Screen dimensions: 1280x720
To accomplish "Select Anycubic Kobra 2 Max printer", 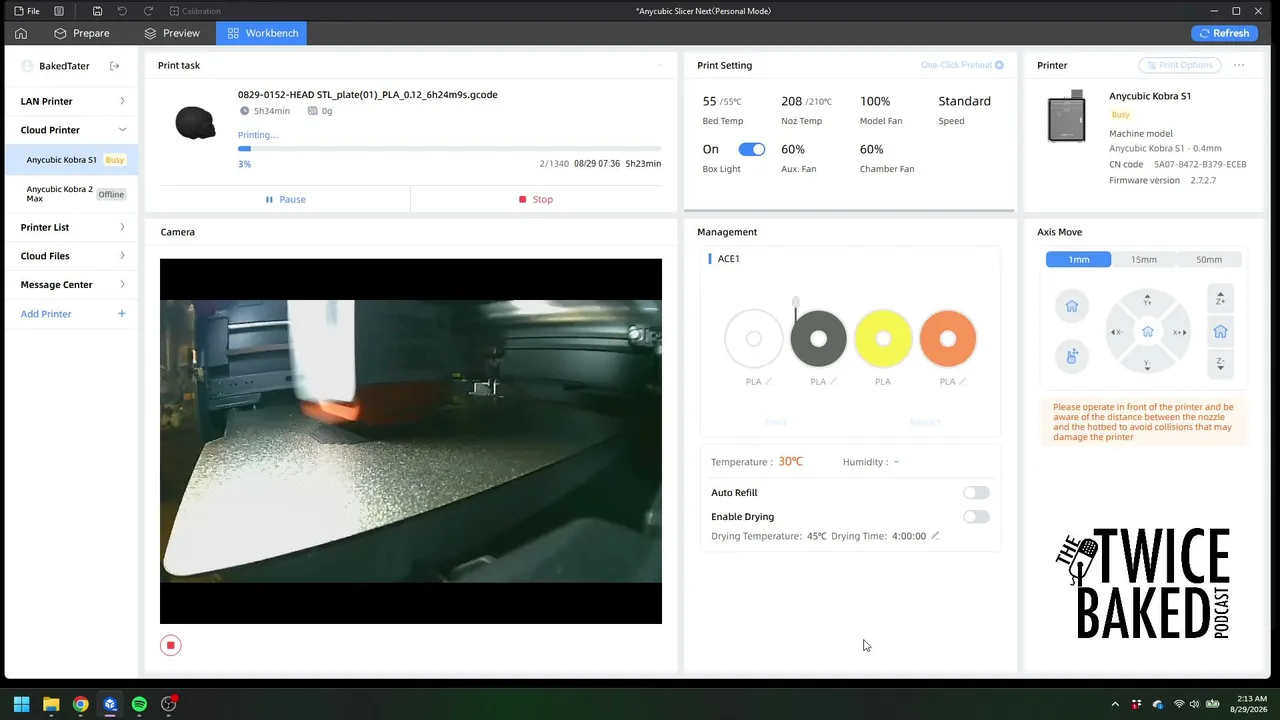I will pos(72,194).
